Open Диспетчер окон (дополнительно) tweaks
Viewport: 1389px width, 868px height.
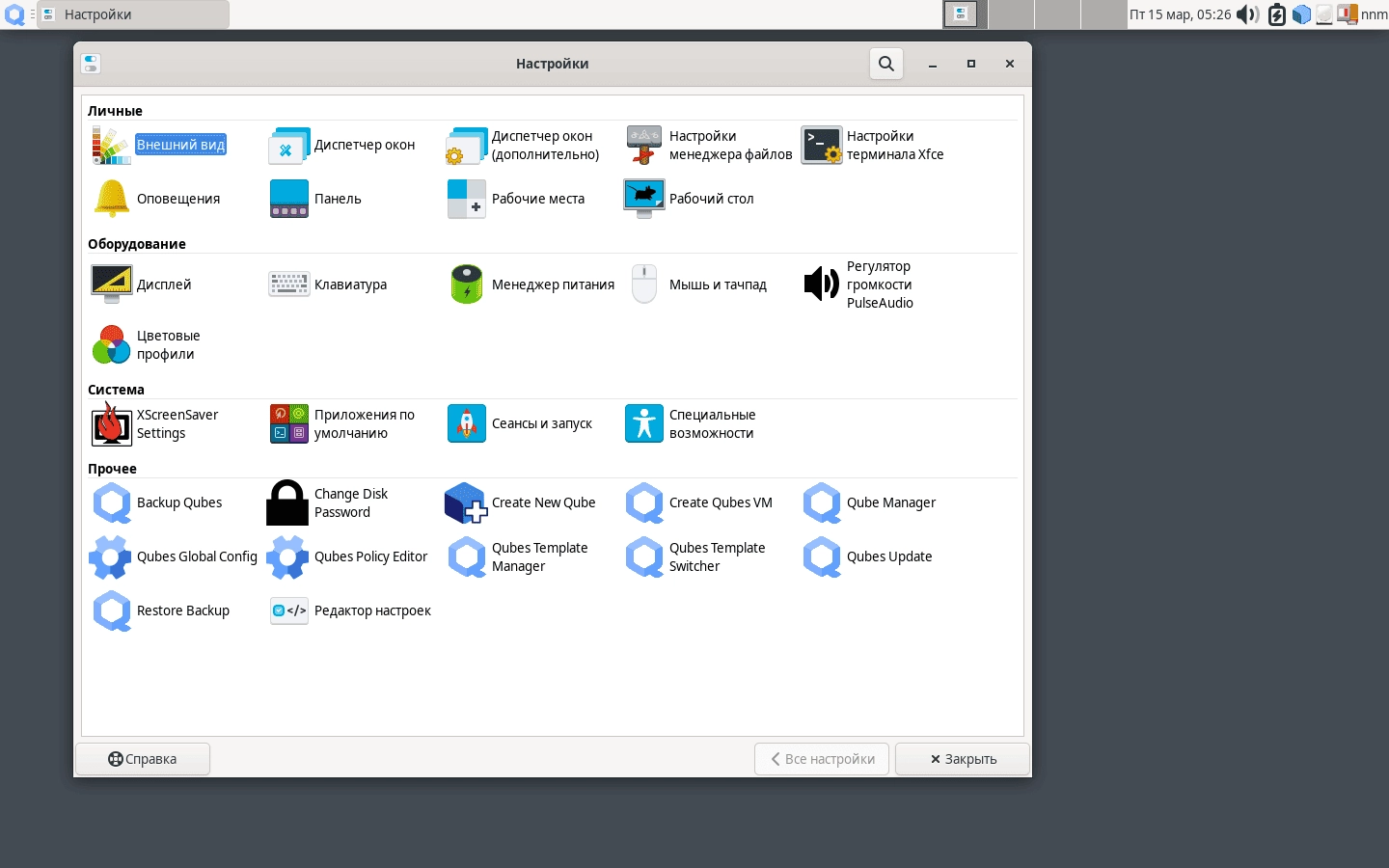(x=523, y=146)
